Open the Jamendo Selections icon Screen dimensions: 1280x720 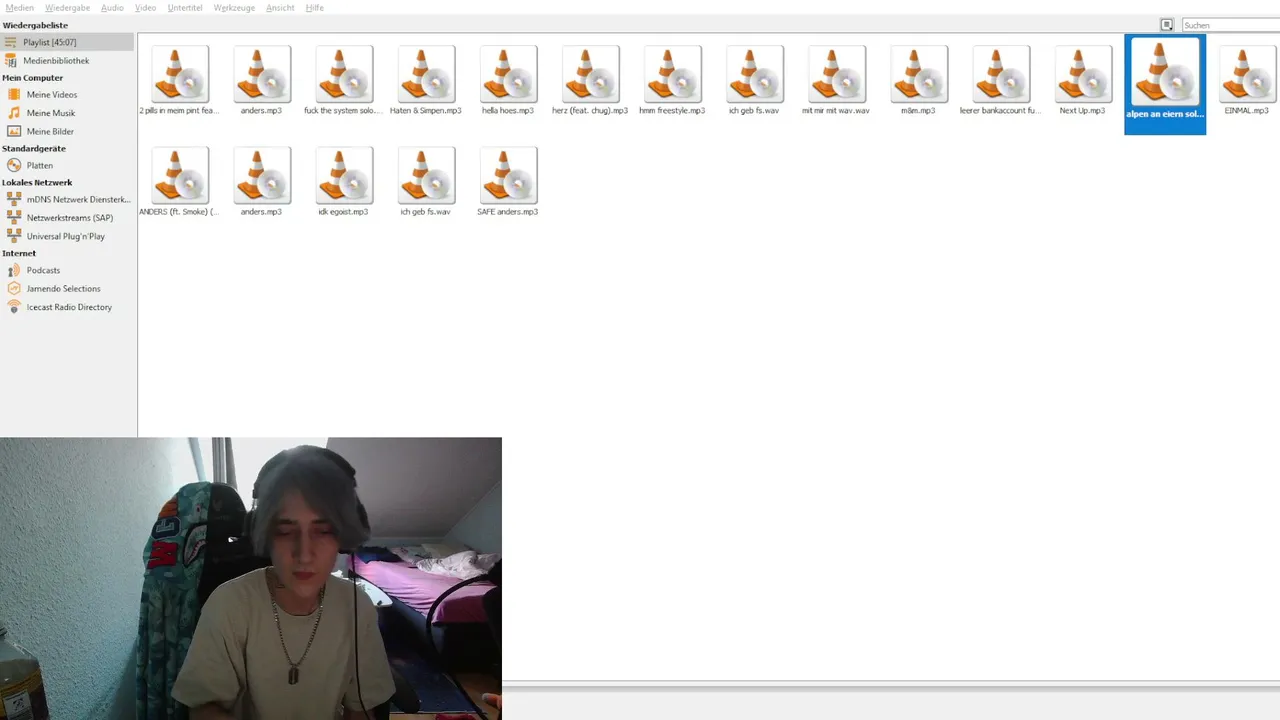click(x=14, y=289)
